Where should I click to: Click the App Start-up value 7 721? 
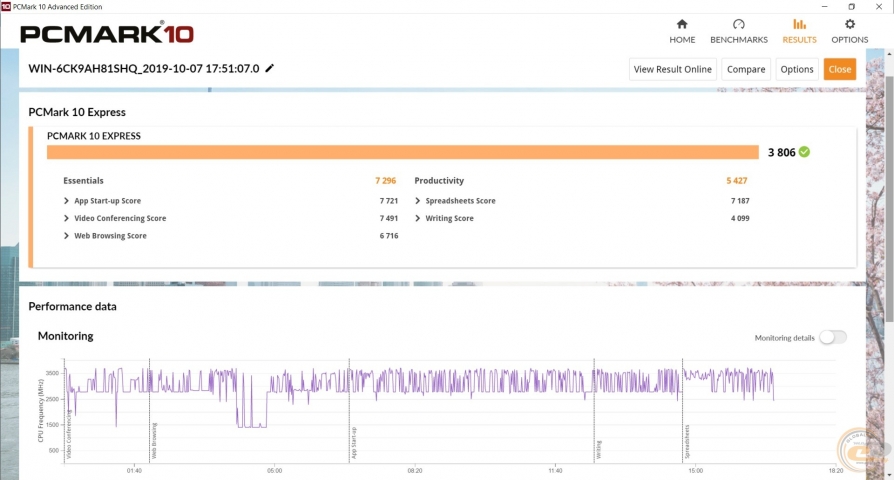pos(389,201)
